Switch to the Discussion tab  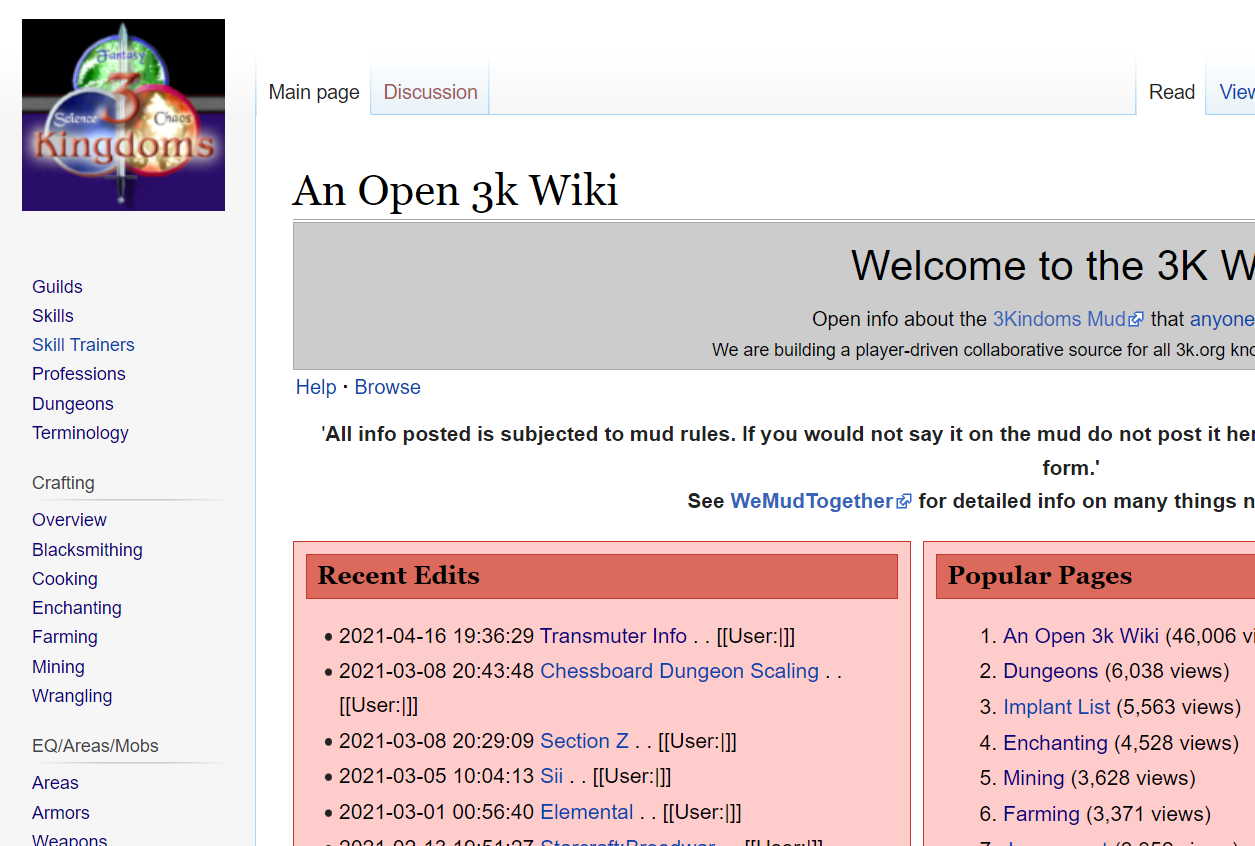click(430, 92)
